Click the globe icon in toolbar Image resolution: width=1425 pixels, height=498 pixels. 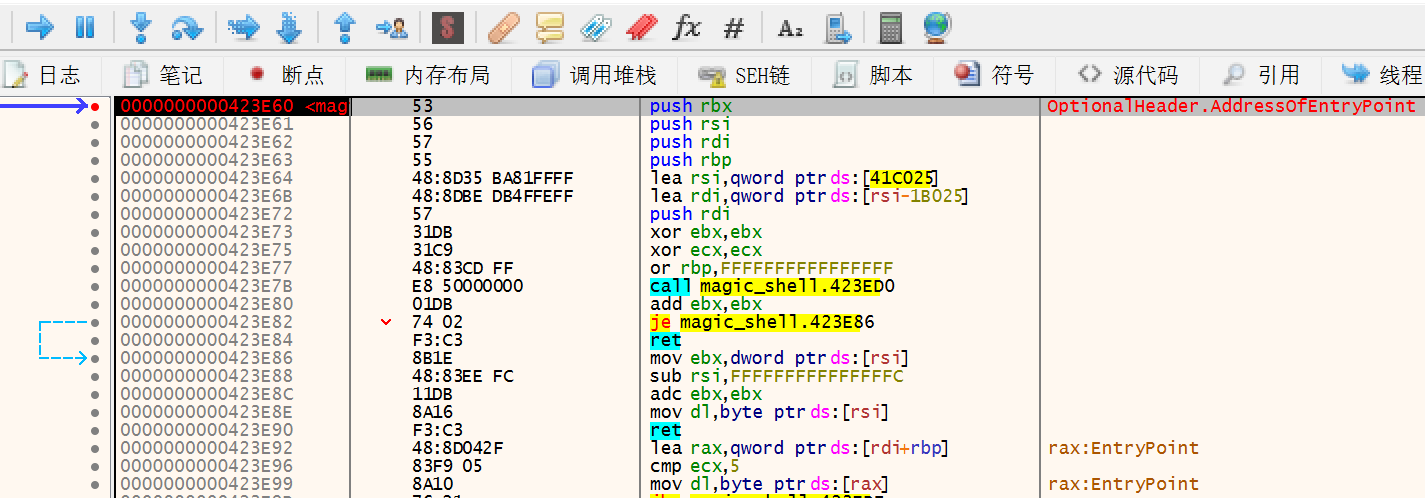pos(937,27)
